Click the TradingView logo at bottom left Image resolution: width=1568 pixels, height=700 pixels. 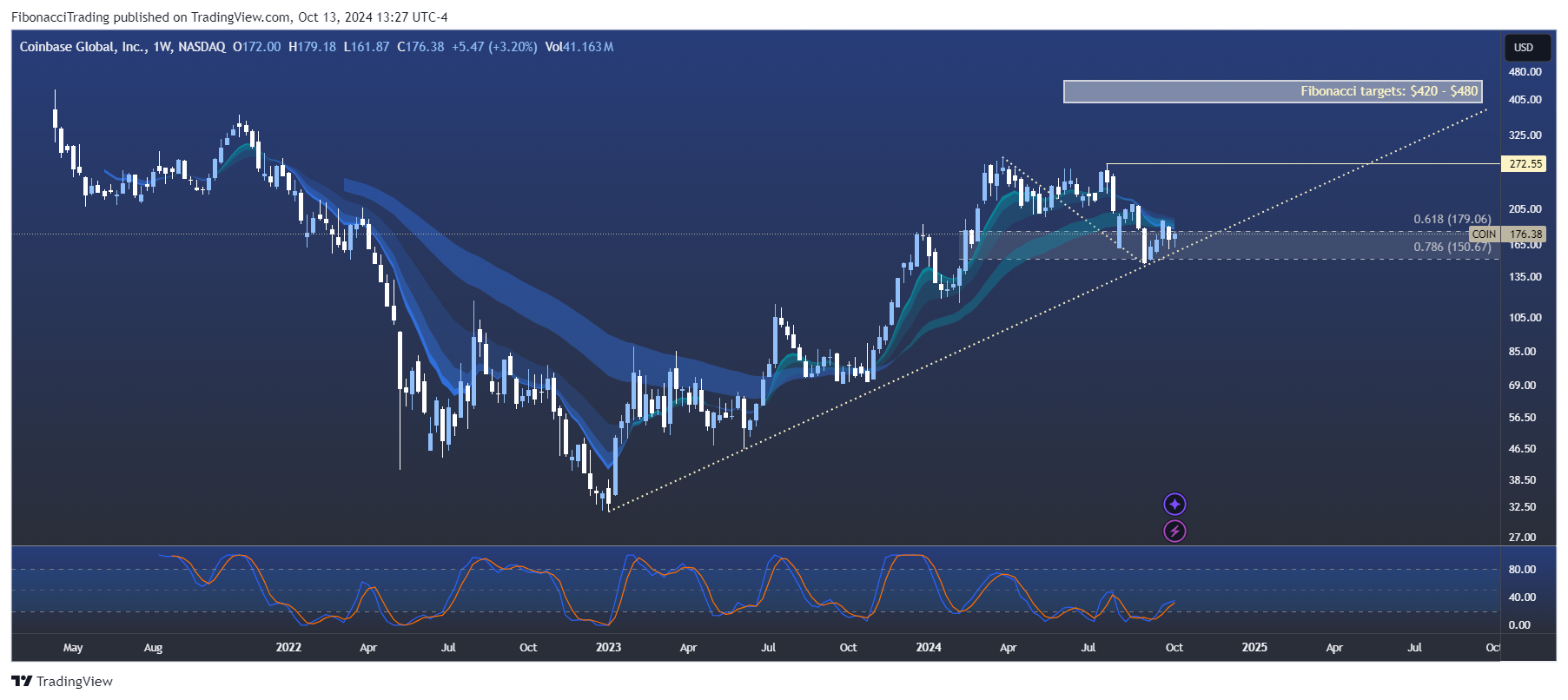point(62,681)
